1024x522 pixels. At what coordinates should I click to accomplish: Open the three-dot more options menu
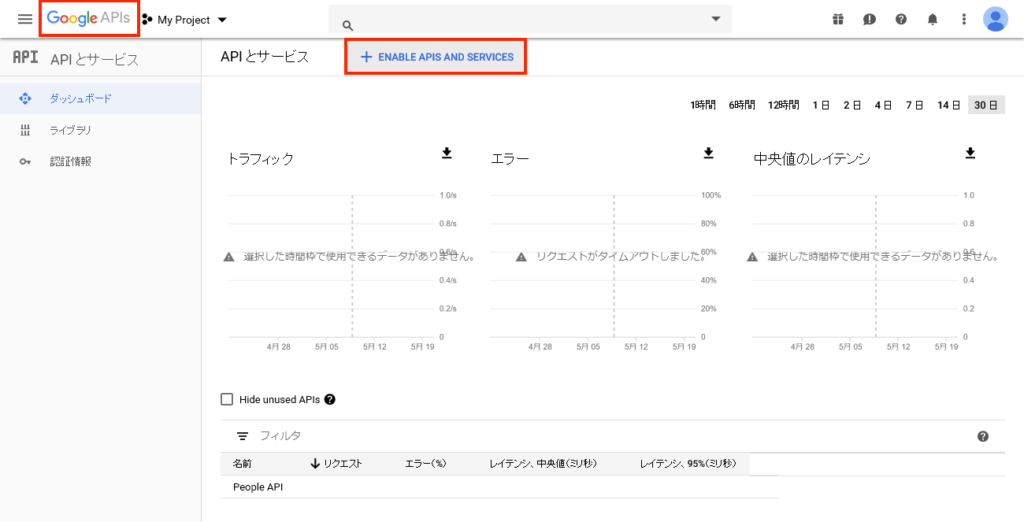pyautogui.click(x=963, y=19)
